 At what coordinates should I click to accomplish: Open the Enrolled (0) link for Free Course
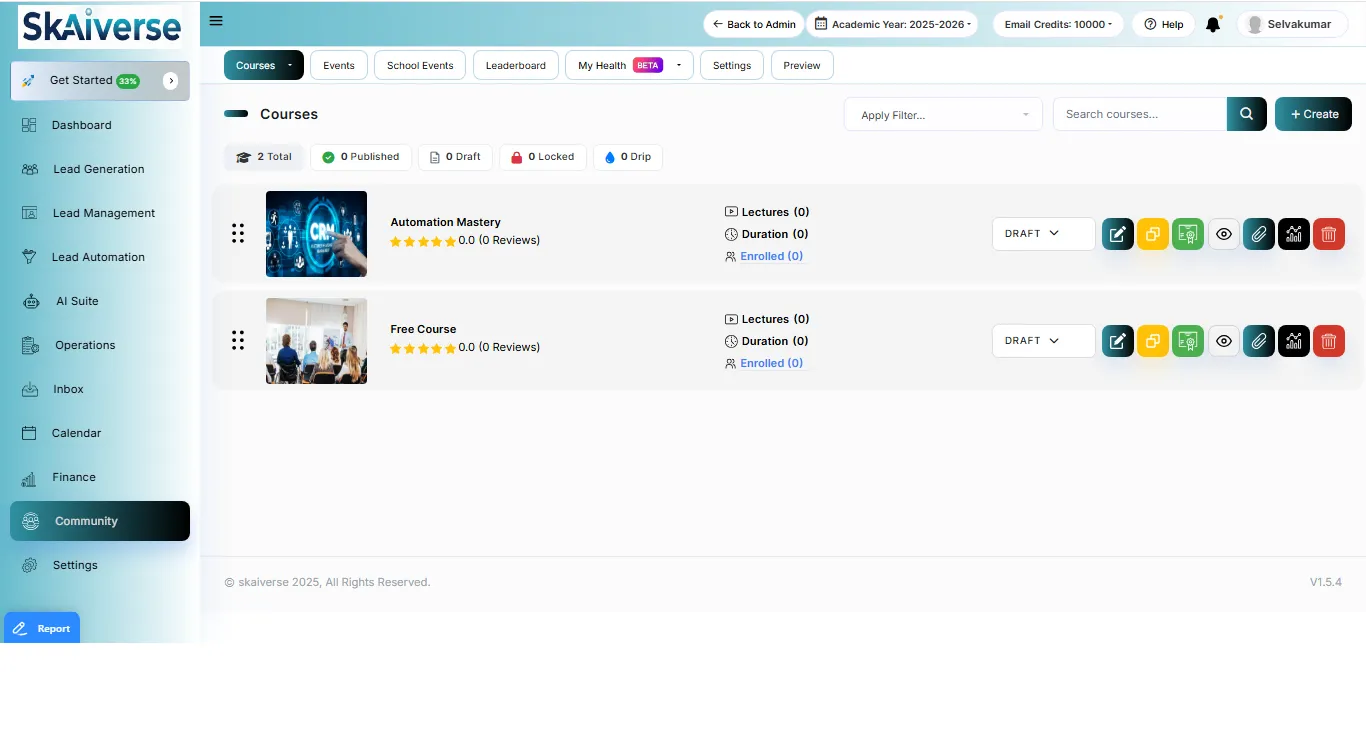[x=771, y=363]
